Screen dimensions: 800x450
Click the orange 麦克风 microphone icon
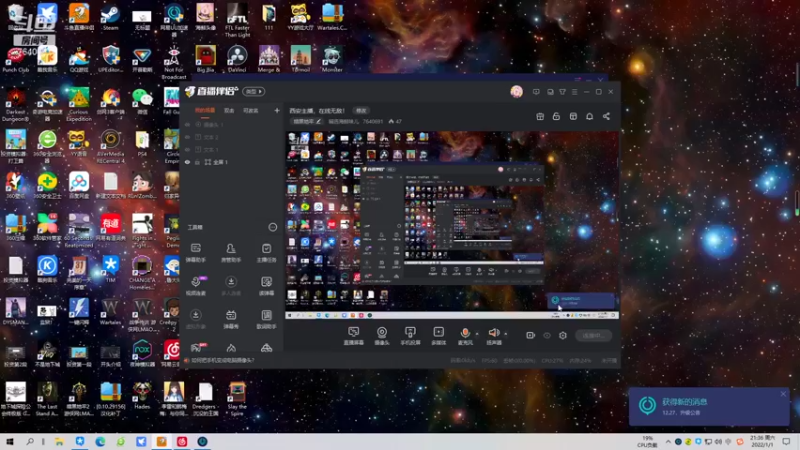point(465,333)
